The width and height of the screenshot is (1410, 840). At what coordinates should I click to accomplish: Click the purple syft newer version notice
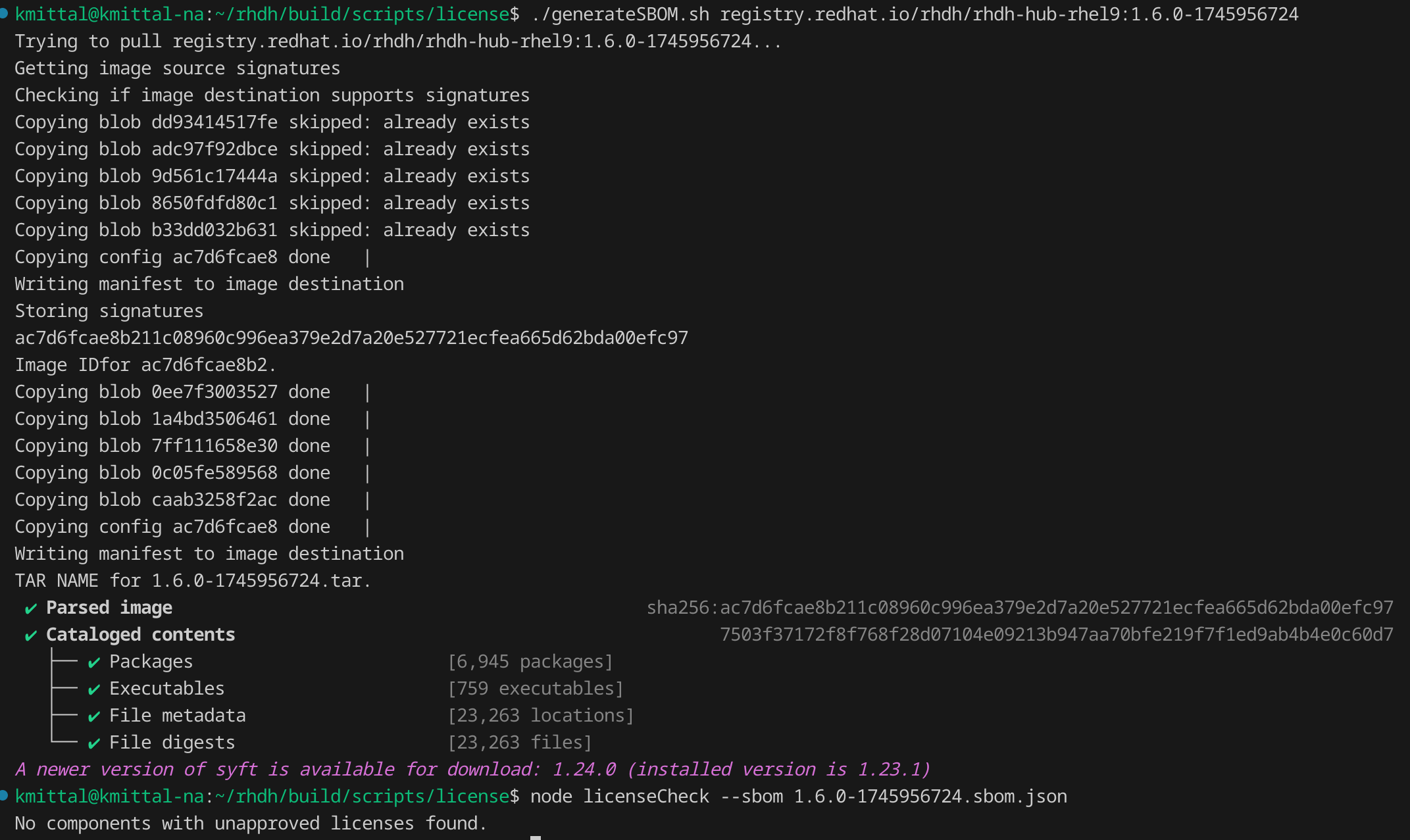click(x=472, y=770)
